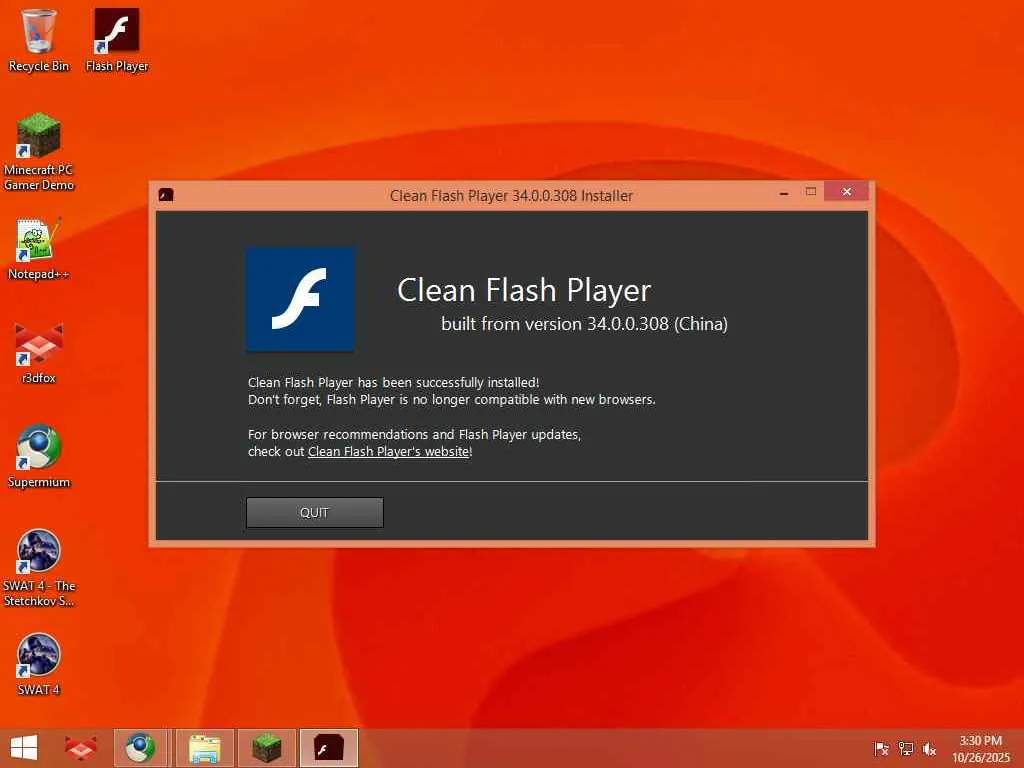The height and width of the screenshot is (768, 1024).
Task: Click the 'Clean Flash Player' heading text
Action: (x=524, y=291)
